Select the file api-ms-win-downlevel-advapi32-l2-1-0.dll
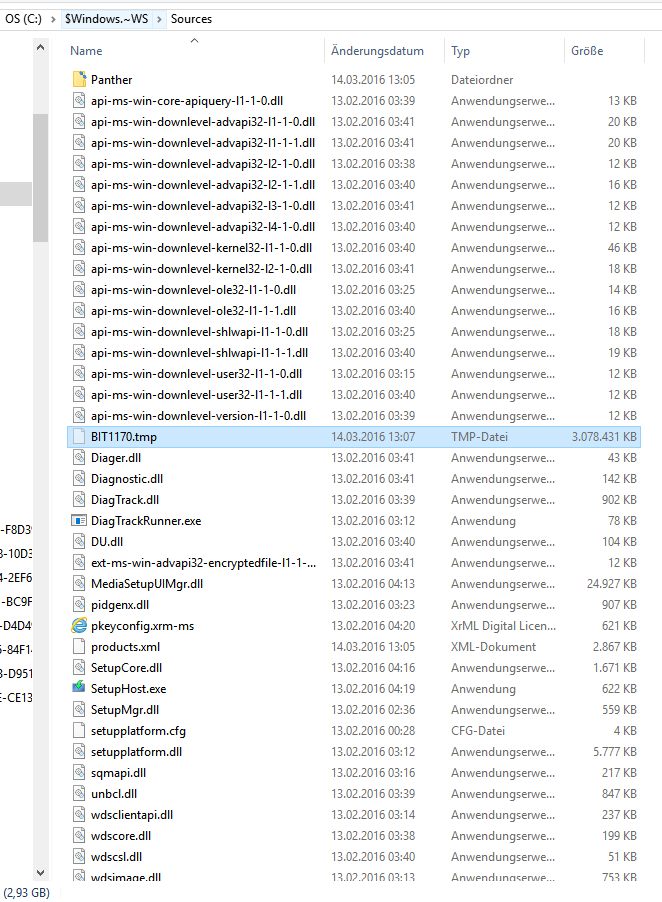 203,164
